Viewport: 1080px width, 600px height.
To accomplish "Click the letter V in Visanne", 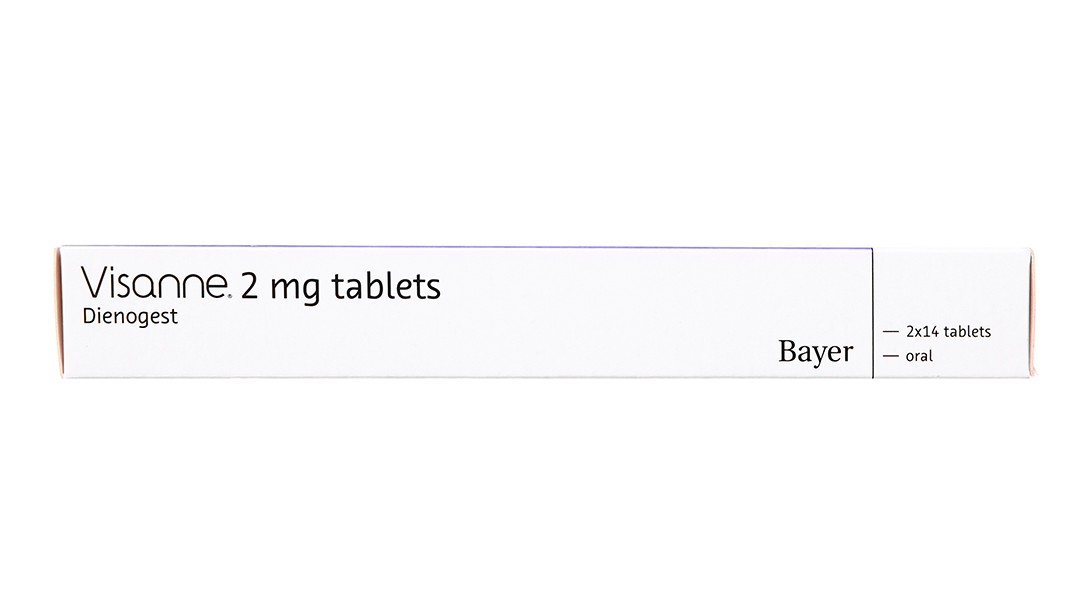I will pos(96,285).
